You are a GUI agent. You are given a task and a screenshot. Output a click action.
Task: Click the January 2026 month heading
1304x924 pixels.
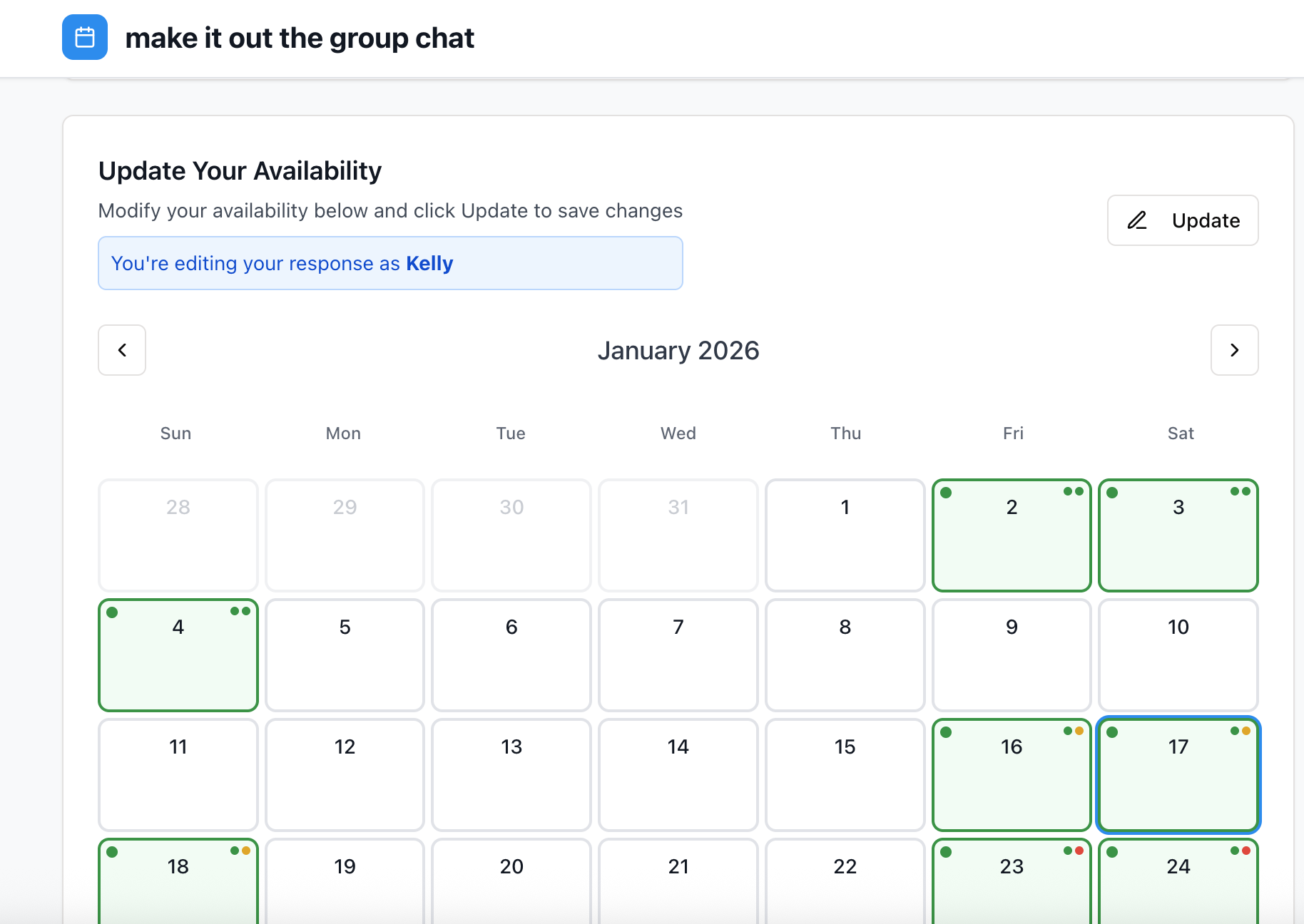(x=678, y=351)
